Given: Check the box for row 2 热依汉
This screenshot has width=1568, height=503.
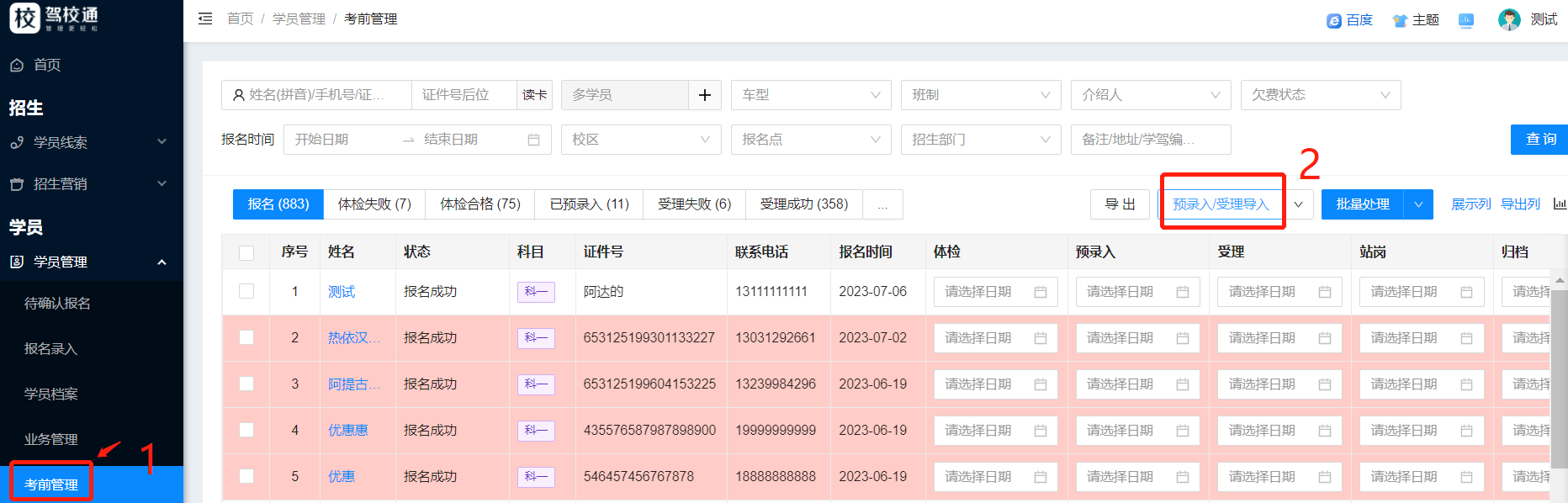Looking at the screenshot, I should point(246,337).
